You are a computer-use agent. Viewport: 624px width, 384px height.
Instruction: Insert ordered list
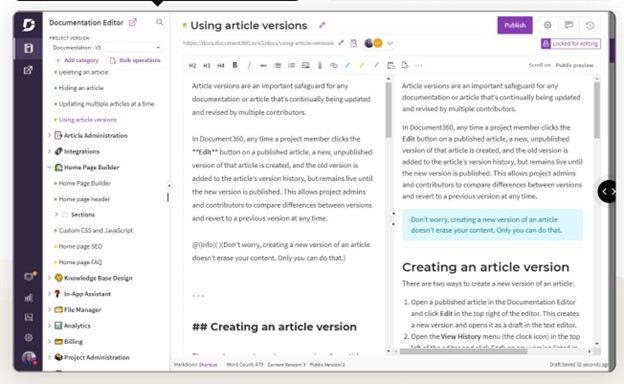(x=291, y=65)
